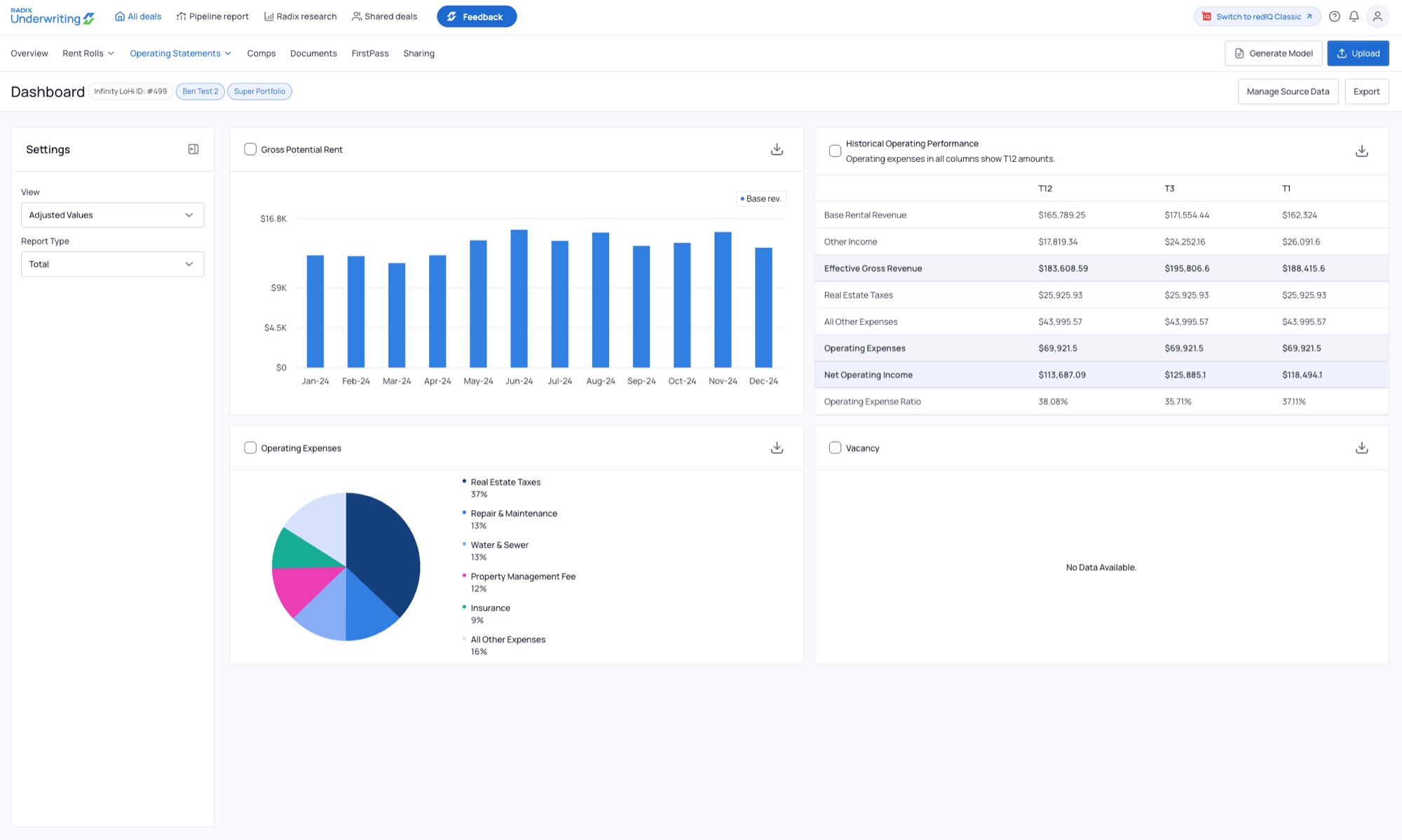Click the 38.08% Operating Expense Ratio value
Viewport: 1402px width, 840px height.
[1053, 401]
